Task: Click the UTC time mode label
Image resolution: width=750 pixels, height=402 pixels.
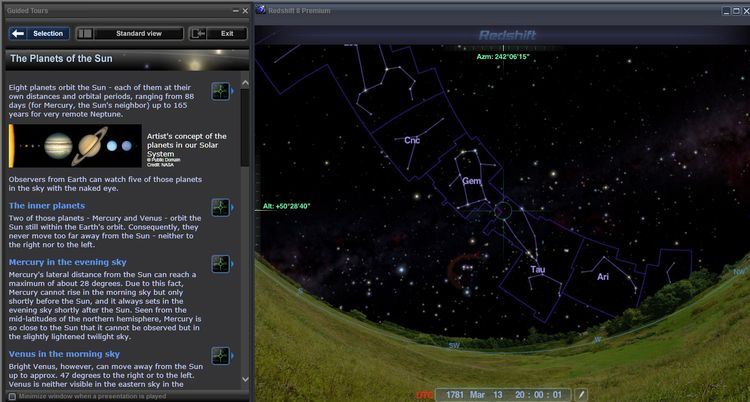Action: [x=423, y=395]
